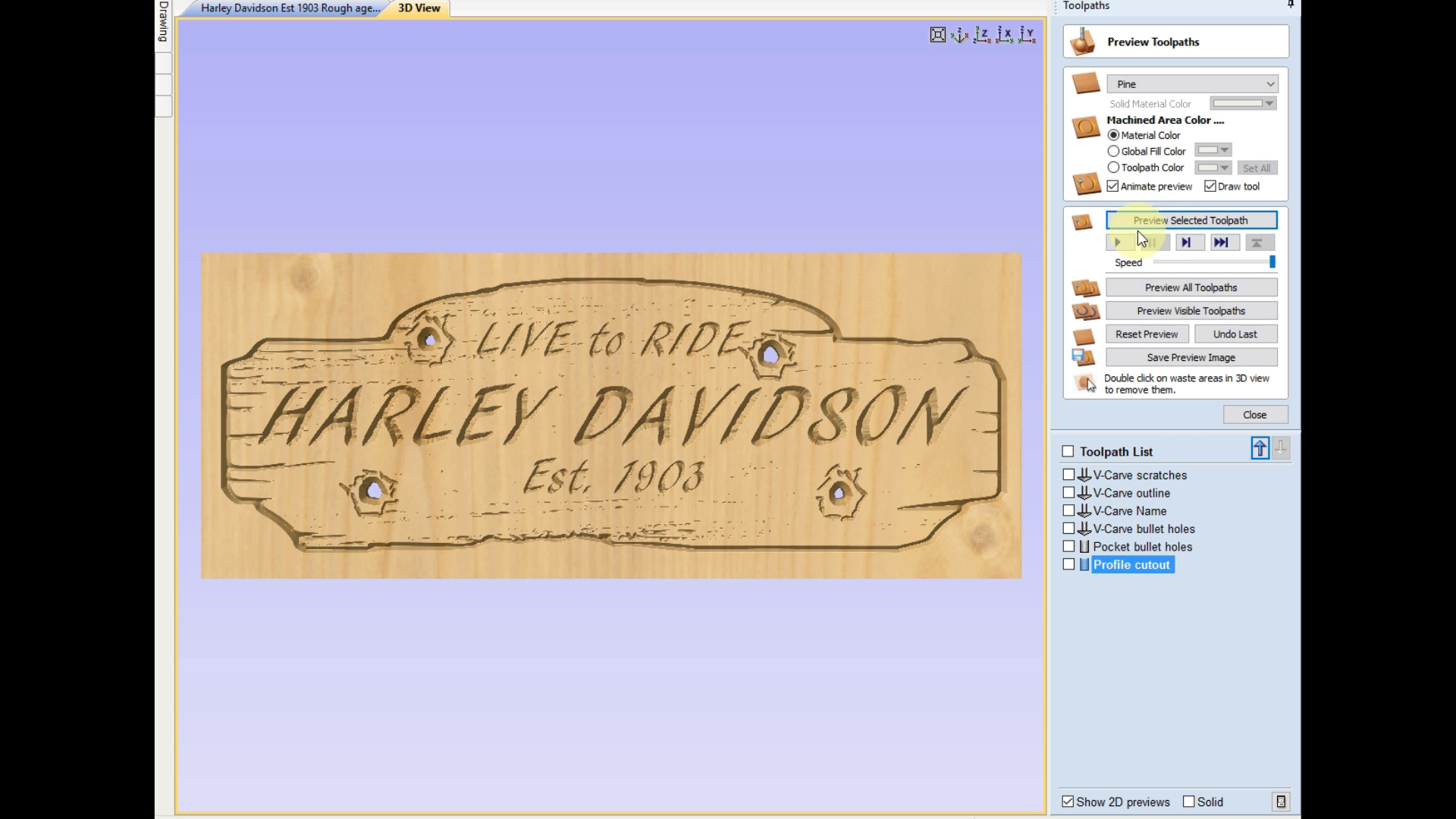Click the Preview All Toolpaths icon
This screenshot has height=819, width=1456.
click(1085, 288)
